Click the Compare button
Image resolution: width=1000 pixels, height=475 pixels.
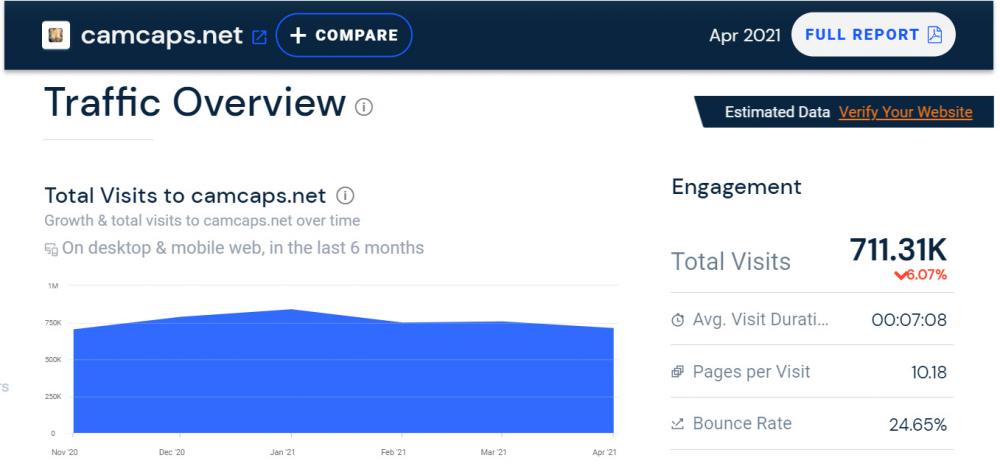[344, 35]
